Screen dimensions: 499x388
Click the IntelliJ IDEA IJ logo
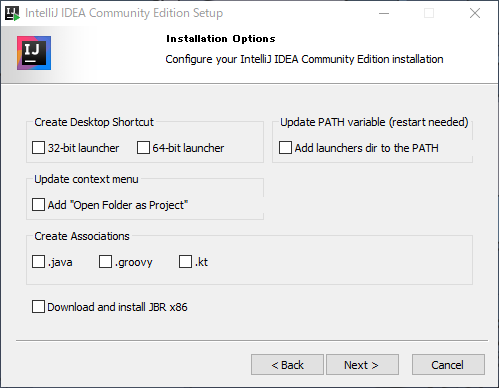(x=34, y=53)
